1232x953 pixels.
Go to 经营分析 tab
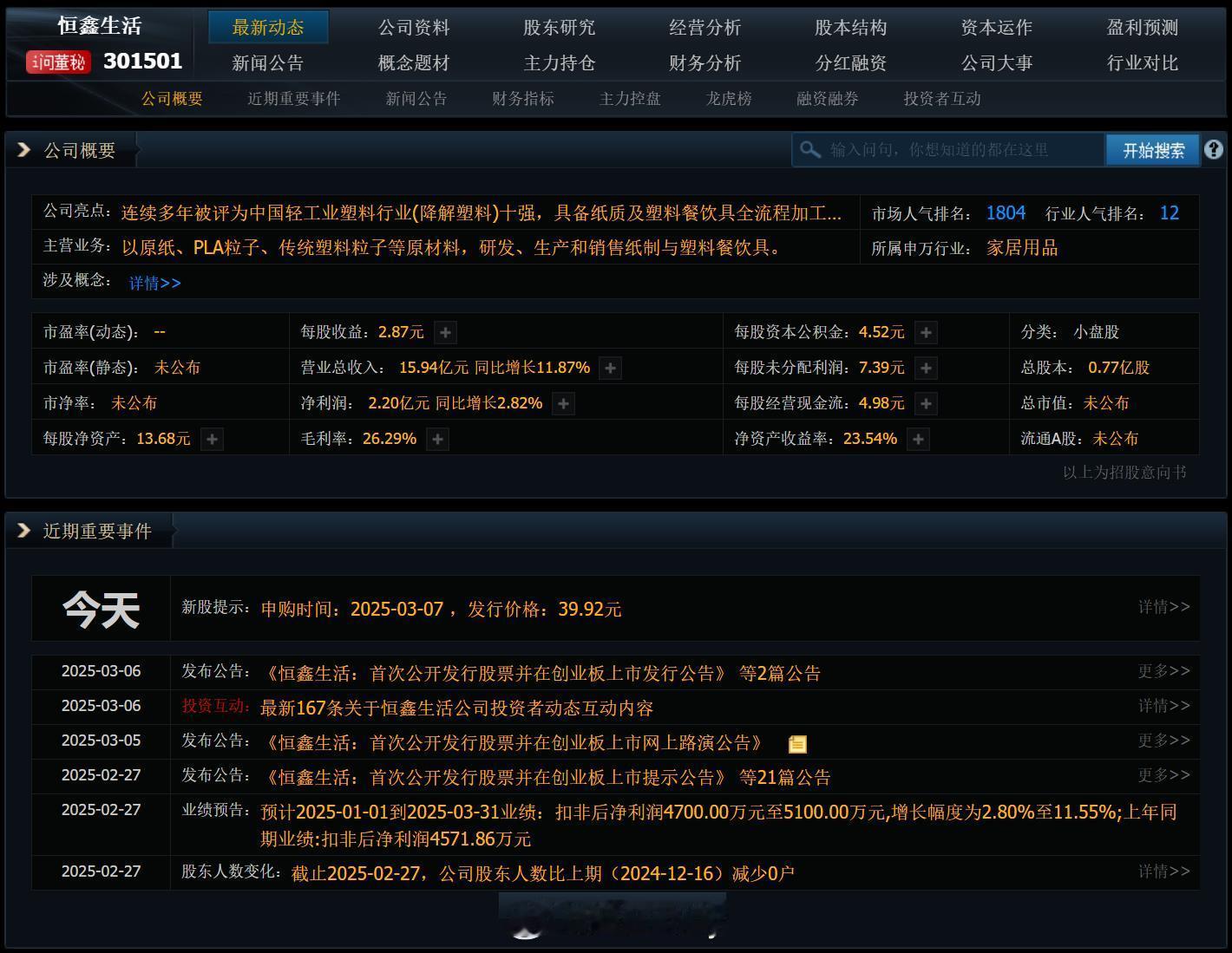pos(705,28)
